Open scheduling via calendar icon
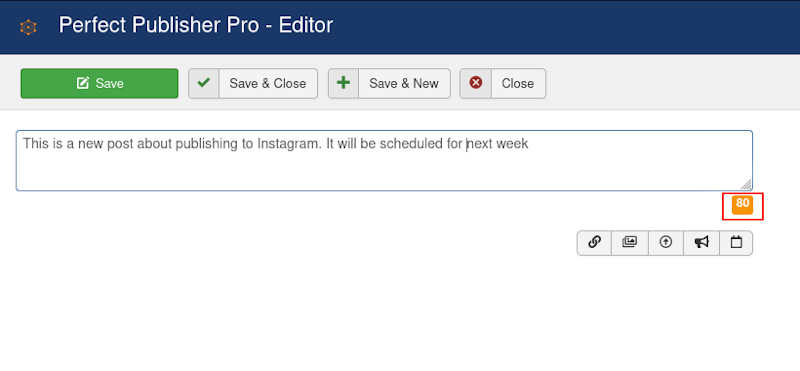The height and width of the screenshot is (371, 800). click(736, 242)
